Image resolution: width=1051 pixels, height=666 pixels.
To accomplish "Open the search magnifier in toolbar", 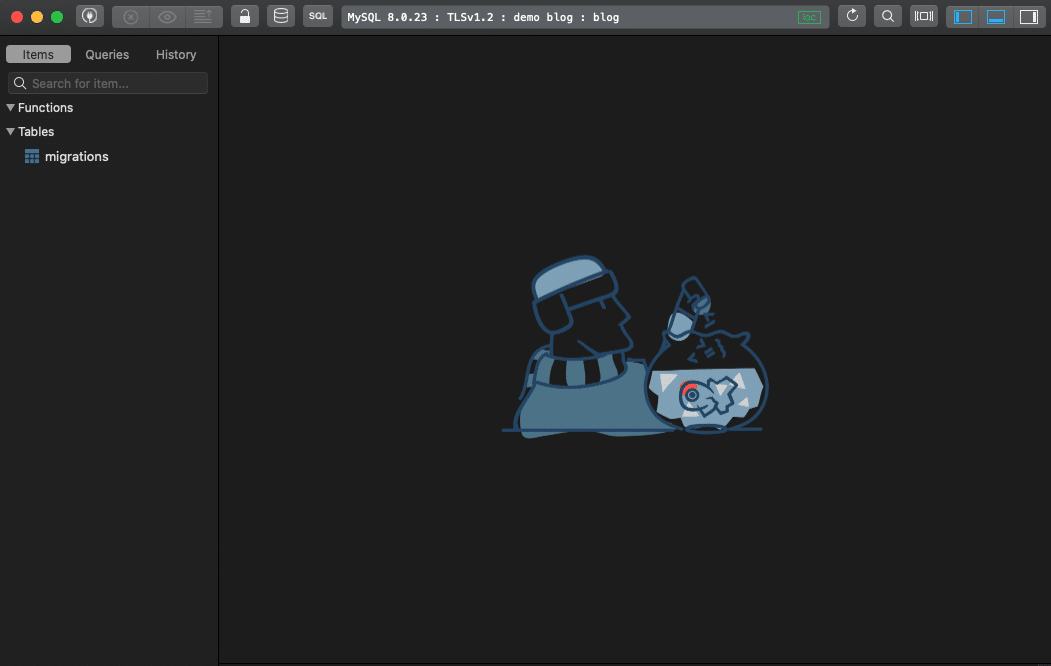I will point(887,16).
